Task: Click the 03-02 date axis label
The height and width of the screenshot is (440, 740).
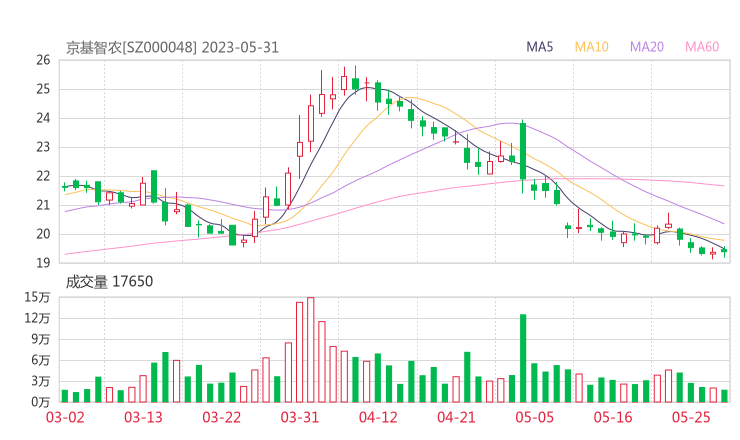Action: pyautogui.click(x=65, y=417)
